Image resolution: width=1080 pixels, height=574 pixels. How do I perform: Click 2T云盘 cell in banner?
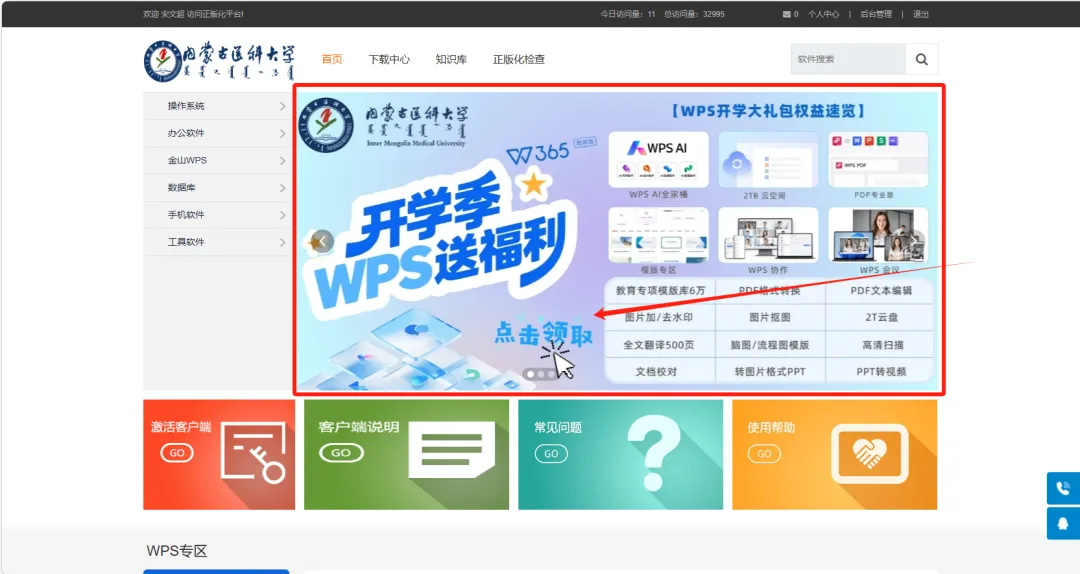pyautogui.click(x=881, y=318)
